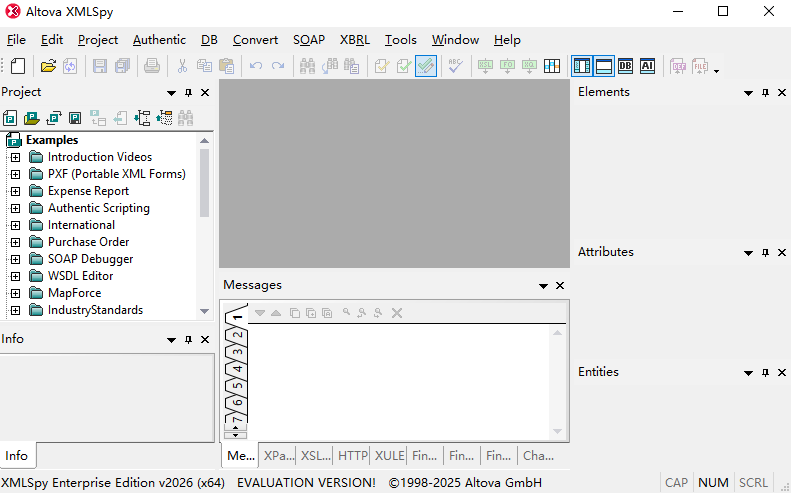
Task: Switch to the HTTP output tab
Action: [352, 456]
